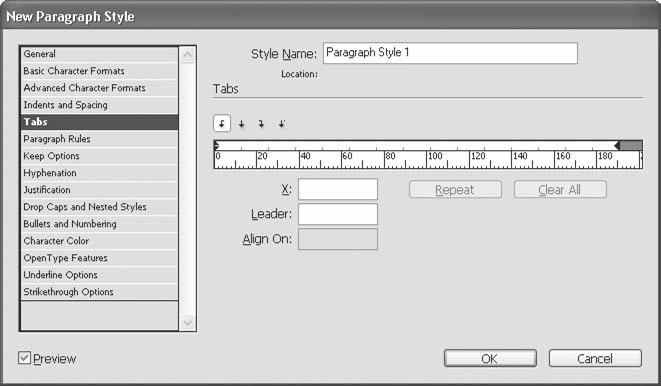Select the right-justified tab icon
The width and height of the screenshot is (661, 386).
(x=261, y=124)
